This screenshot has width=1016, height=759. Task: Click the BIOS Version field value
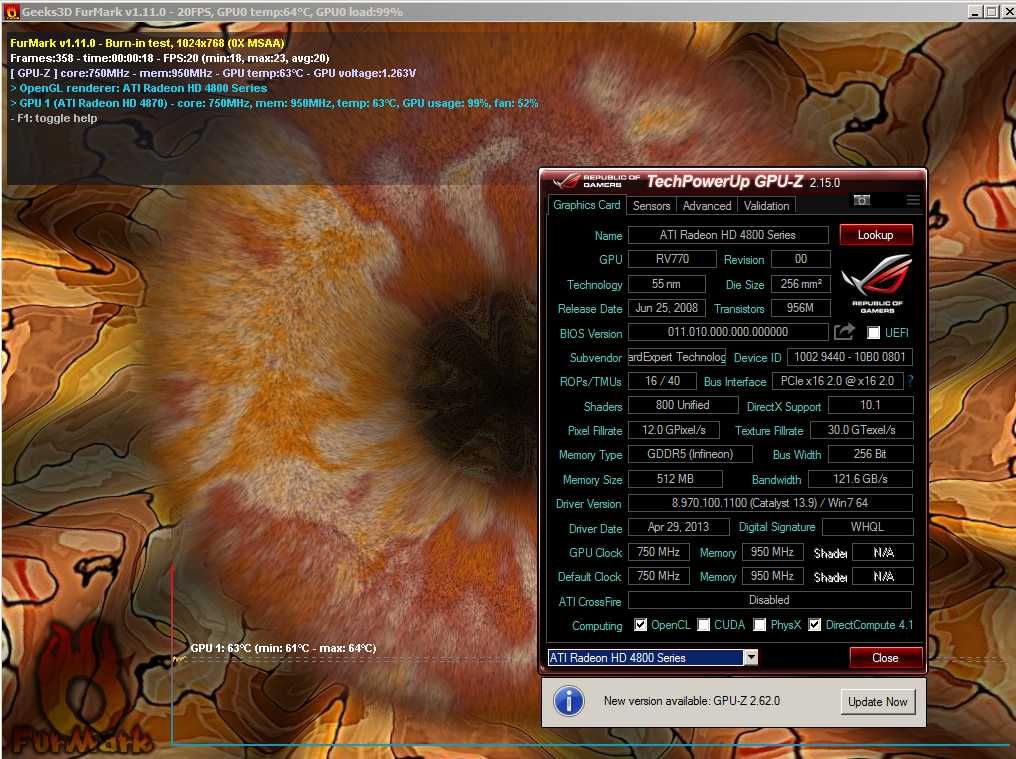pos(728,332)
